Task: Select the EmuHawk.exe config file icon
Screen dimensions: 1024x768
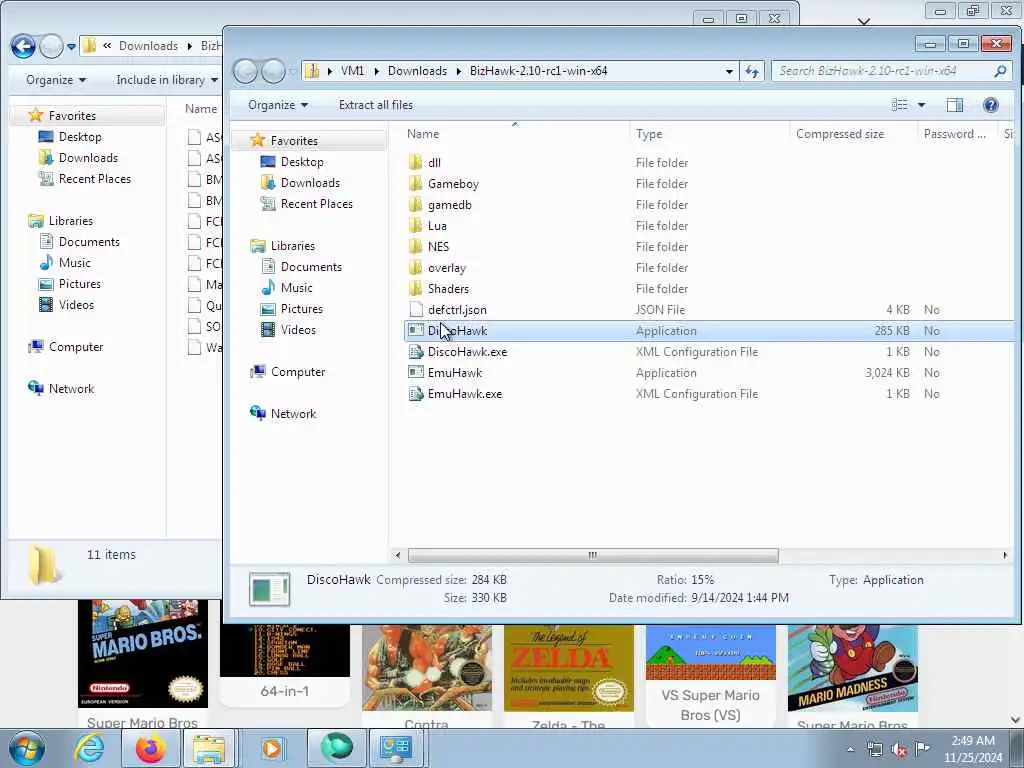Action: [415, 394]
